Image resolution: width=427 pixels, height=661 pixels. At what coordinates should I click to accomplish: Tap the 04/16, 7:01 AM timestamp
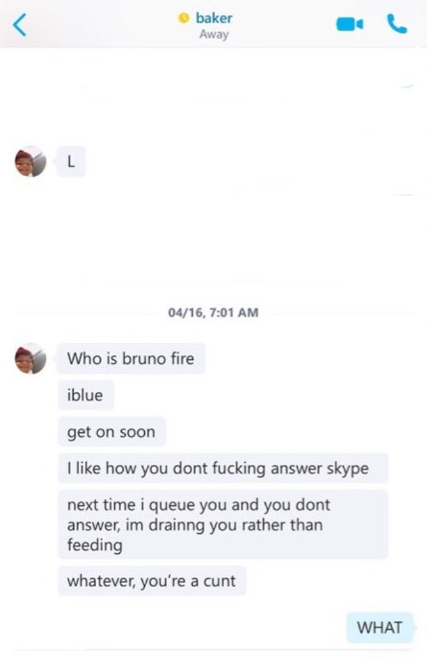213,312
